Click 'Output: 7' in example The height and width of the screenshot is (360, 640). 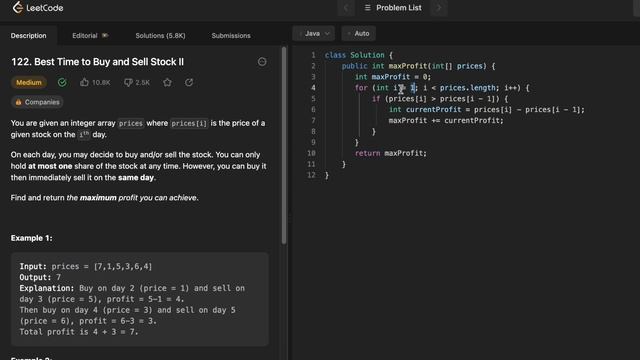coord(40,277)
